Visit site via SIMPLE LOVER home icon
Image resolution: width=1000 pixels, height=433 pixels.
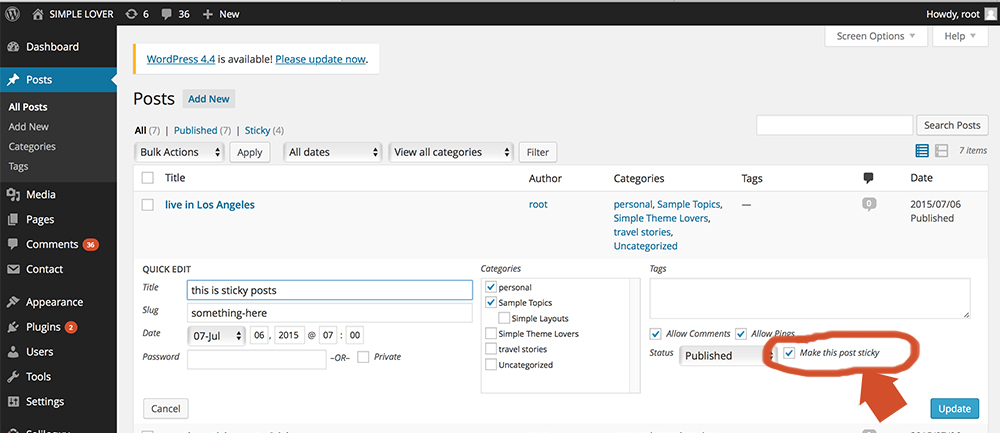coord(38,13)
